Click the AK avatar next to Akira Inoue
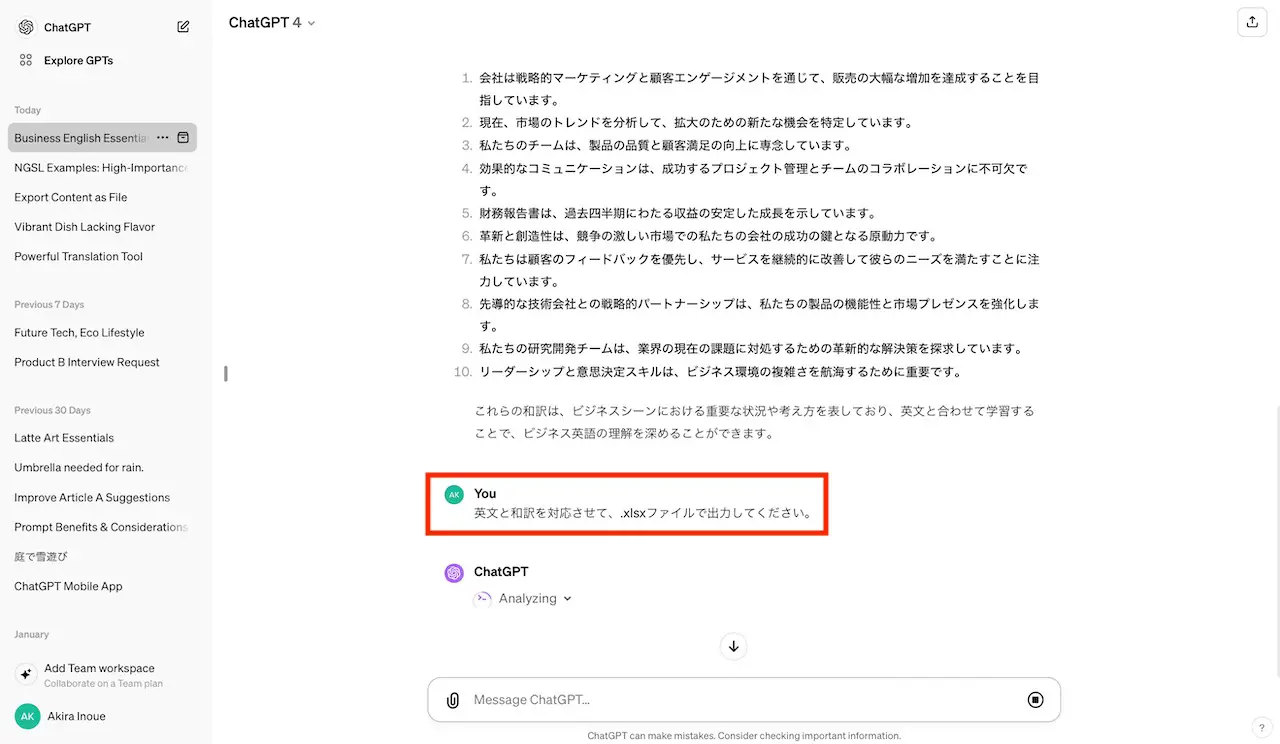1280x744 pixels. (27, 716)
